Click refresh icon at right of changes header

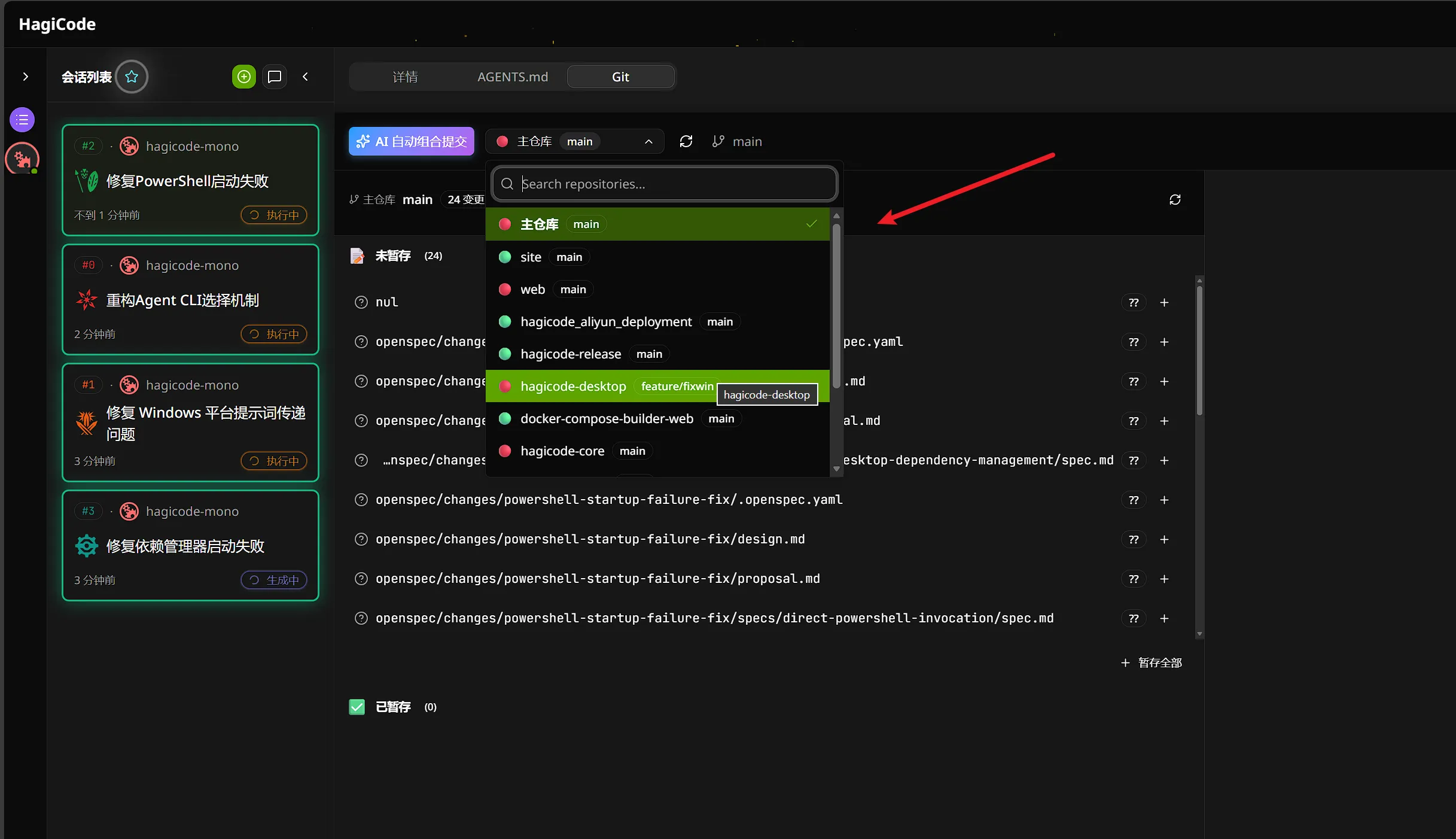click(x=1175, y=199)
